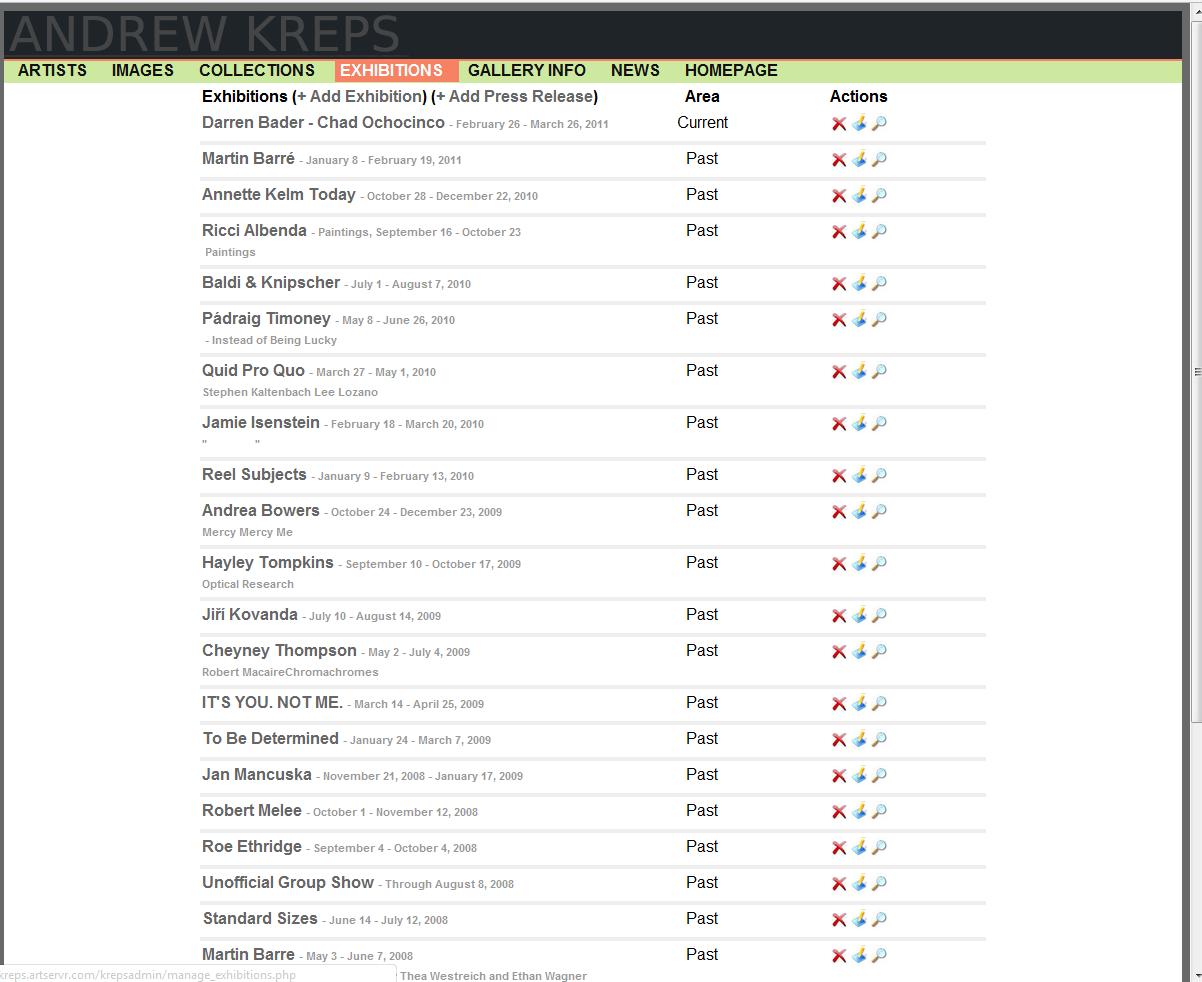View the Pádraig Timoney exhibition with magnifier
This screenshot has height=982, width=1202.
coord(879,320)
